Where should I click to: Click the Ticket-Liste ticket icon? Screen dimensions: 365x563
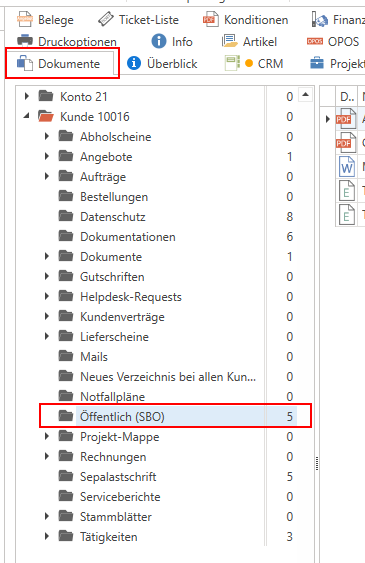tap(106, 19)
